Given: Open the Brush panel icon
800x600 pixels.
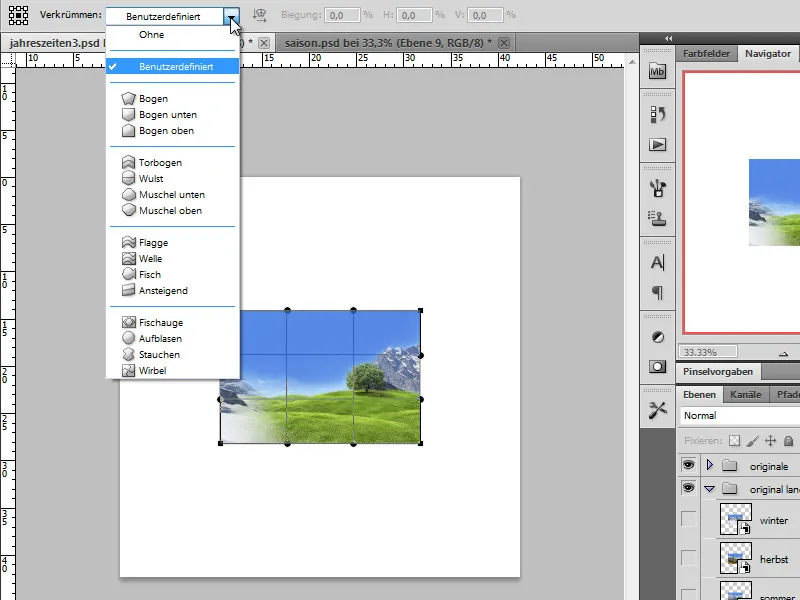Looking at the screenshot, I should 657,188.
